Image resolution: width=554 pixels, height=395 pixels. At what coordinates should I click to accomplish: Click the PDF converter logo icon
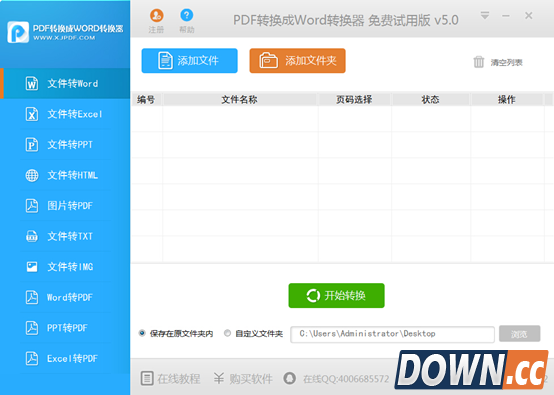[18, 32]
